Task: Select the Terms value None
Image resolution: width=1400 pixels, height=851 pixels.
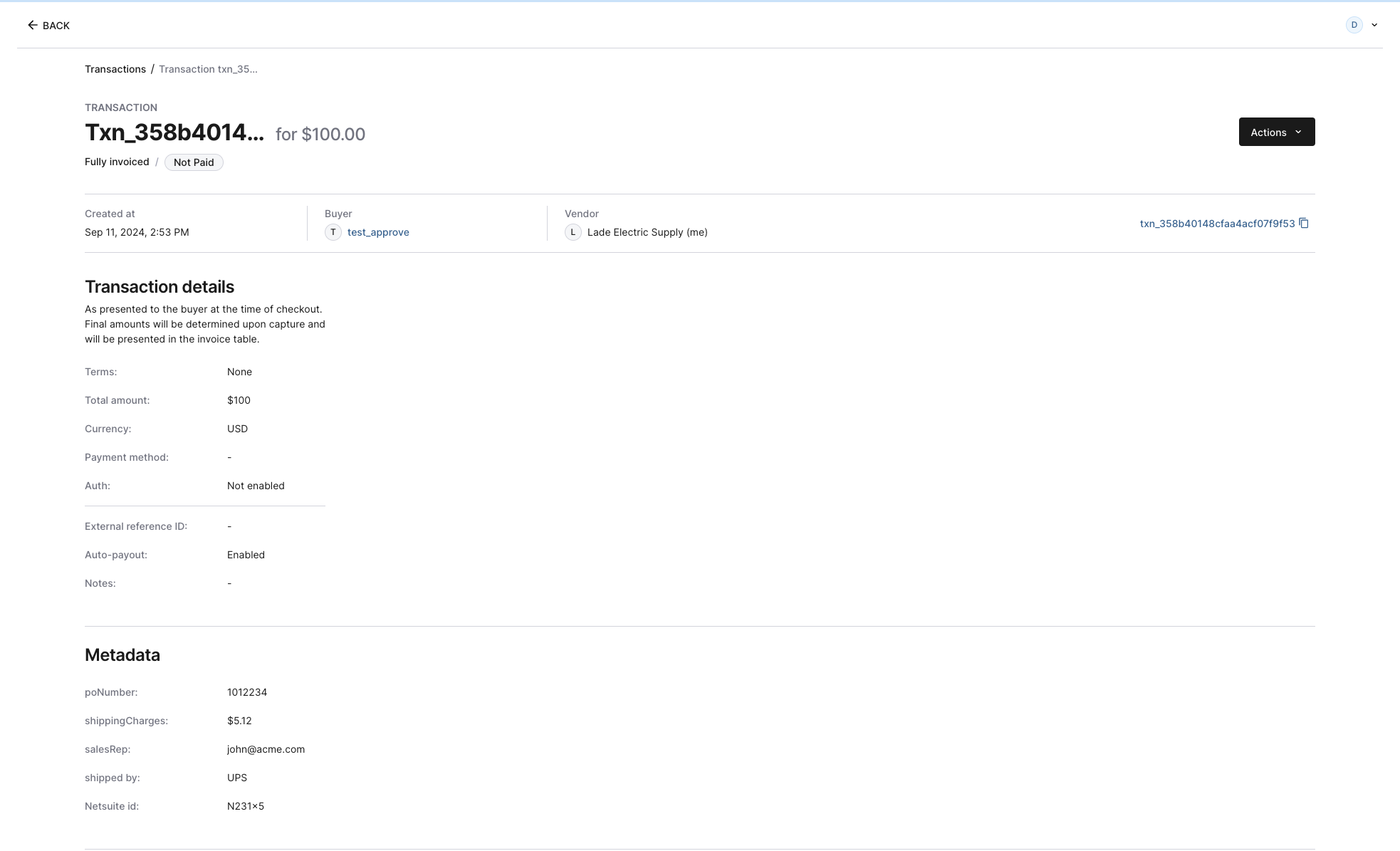Action: [239, 372]
